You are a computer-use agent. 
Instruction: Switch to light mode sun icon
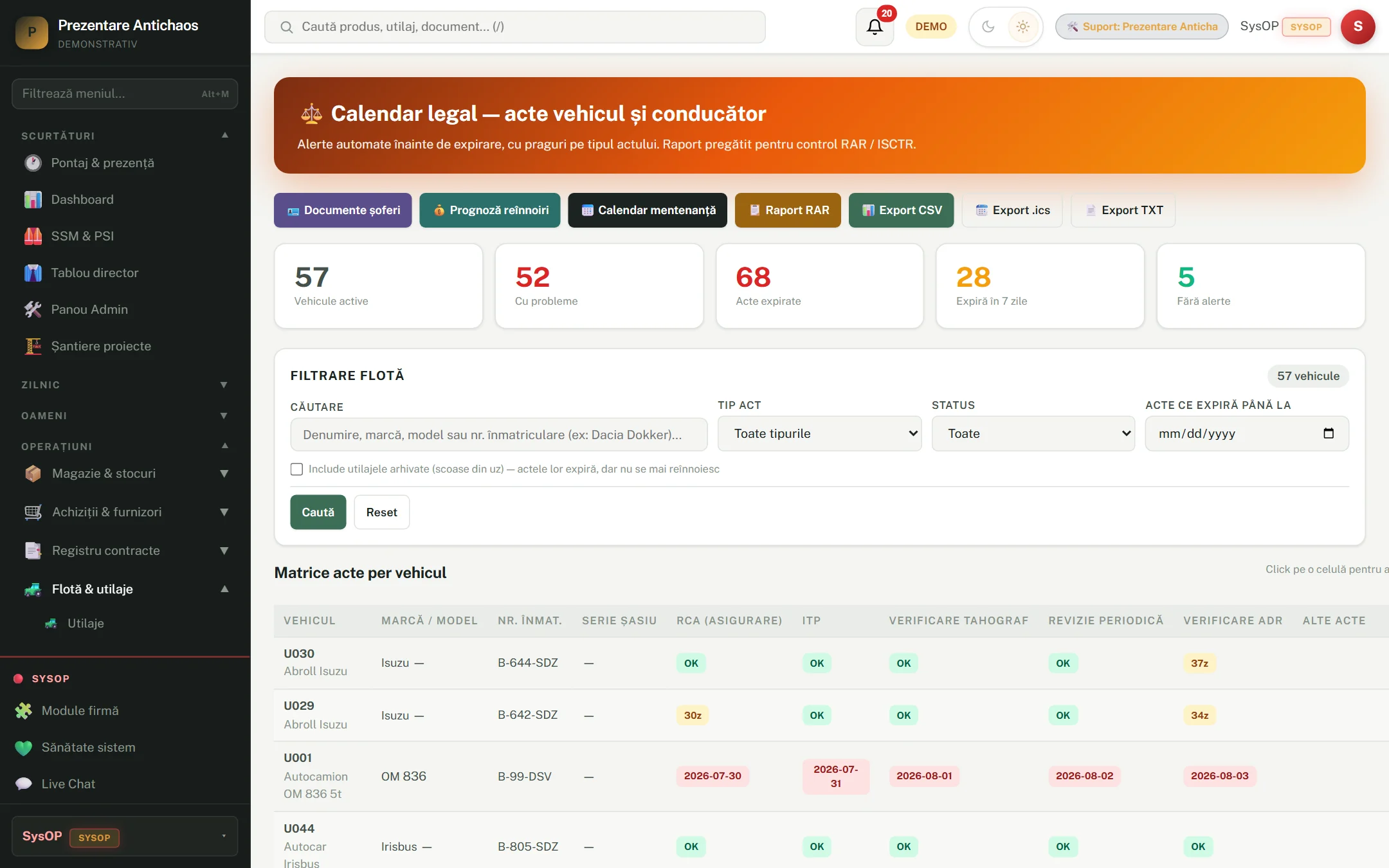1022,27
